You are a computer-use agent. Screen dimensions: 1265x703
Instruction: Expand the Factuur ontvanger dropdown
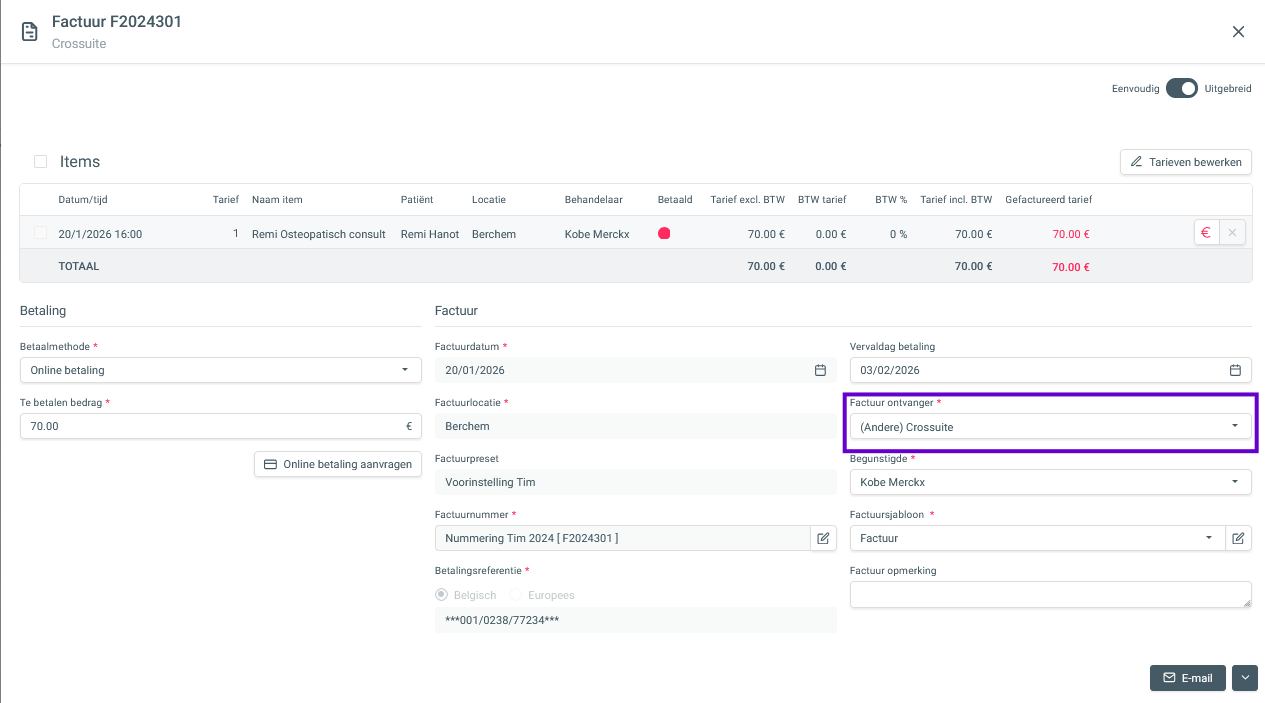1049,426
